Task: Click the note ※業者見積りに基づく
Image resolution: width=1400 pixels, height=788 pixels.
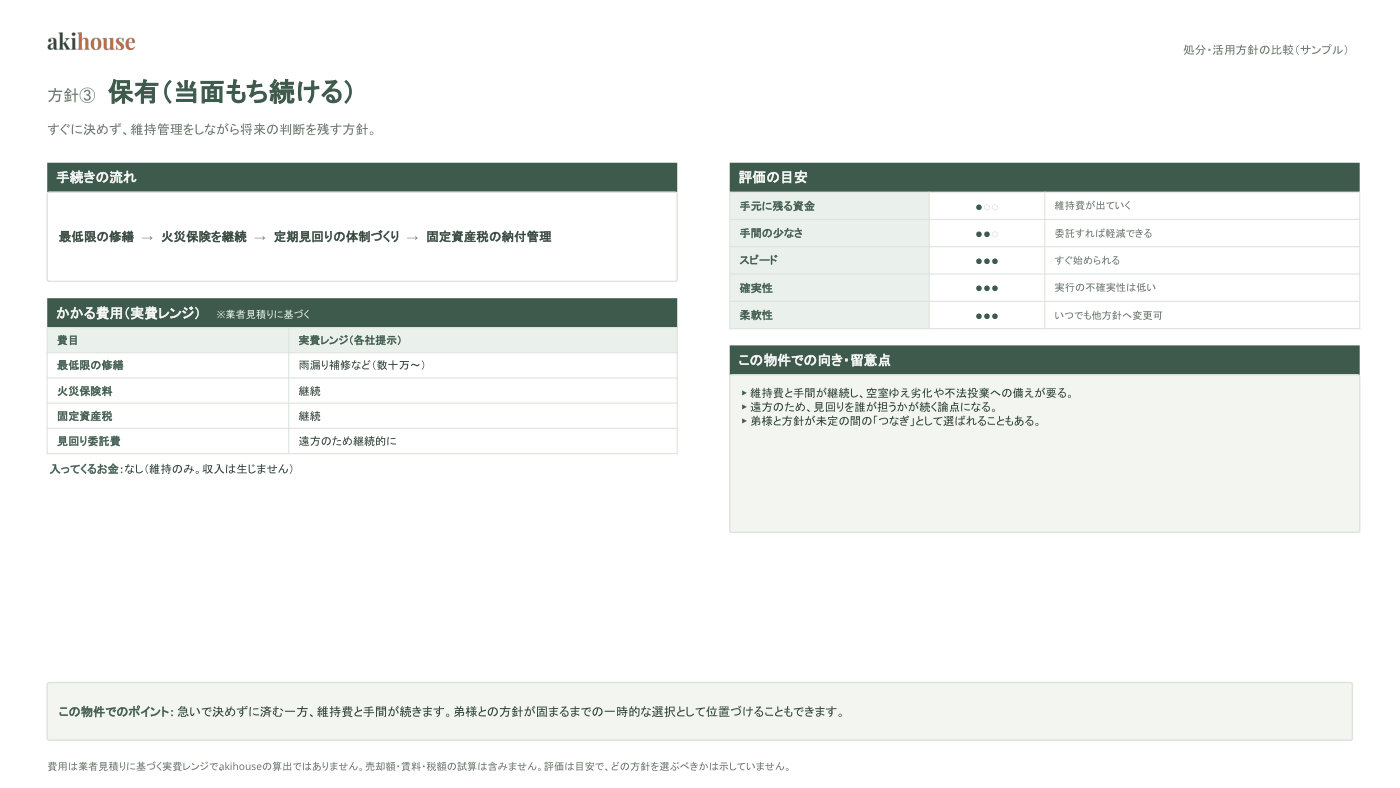Action: click(x=263, y=314)
